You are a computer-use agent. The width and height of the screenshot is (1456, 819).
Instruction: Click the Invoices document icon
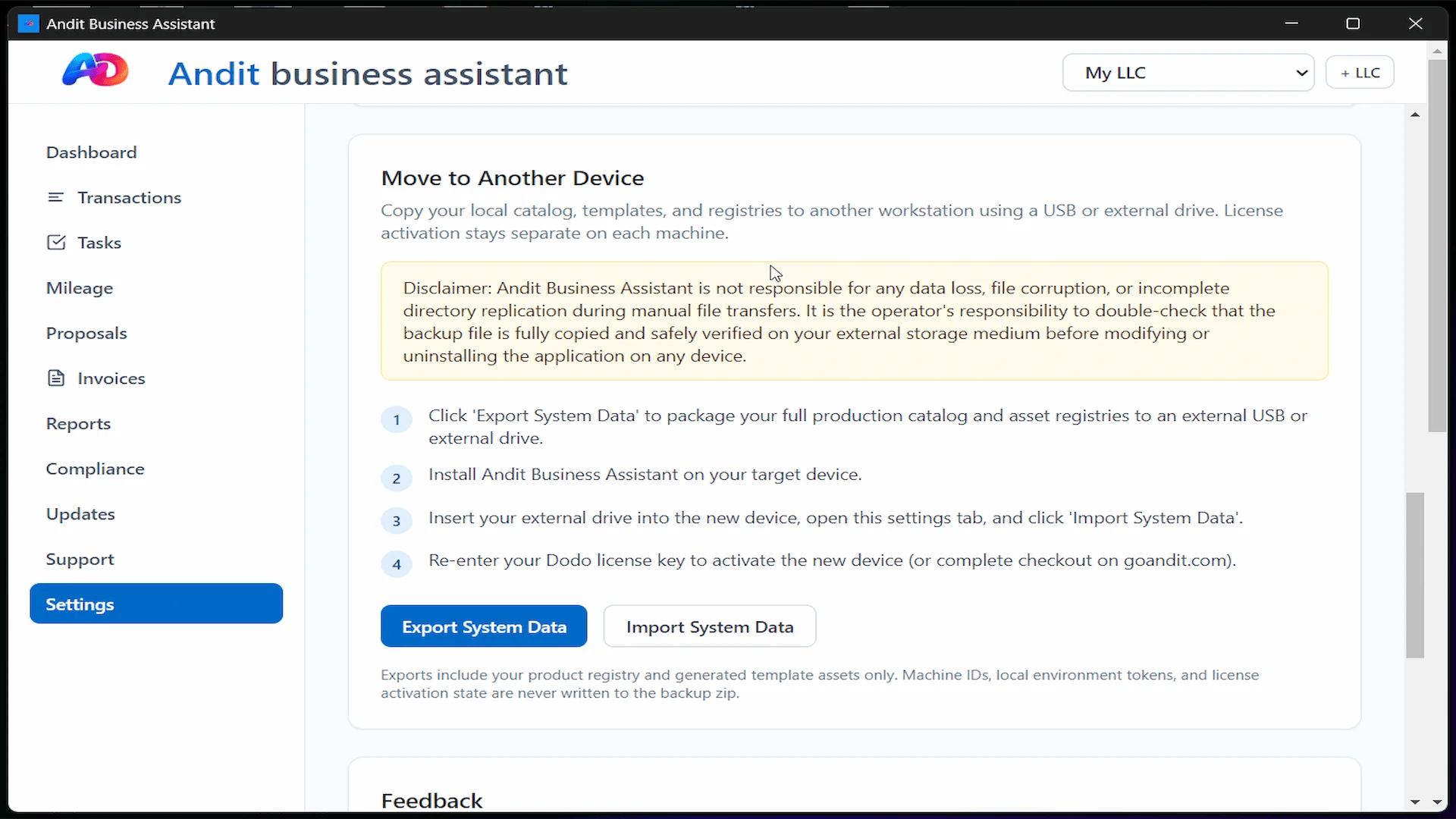click(x=56, y=378)
